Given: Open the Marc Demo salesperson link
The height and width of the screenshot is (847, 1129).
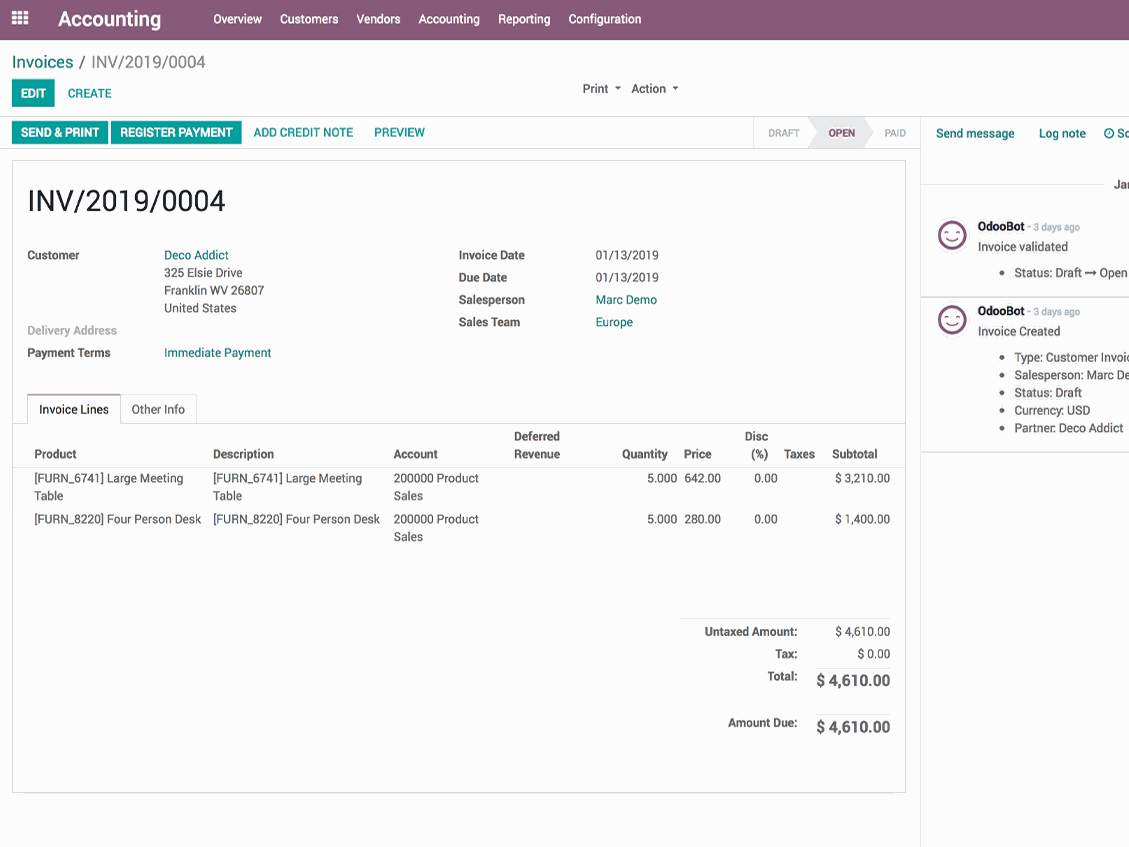Looking at the screenshot, I should coord(626,300).
